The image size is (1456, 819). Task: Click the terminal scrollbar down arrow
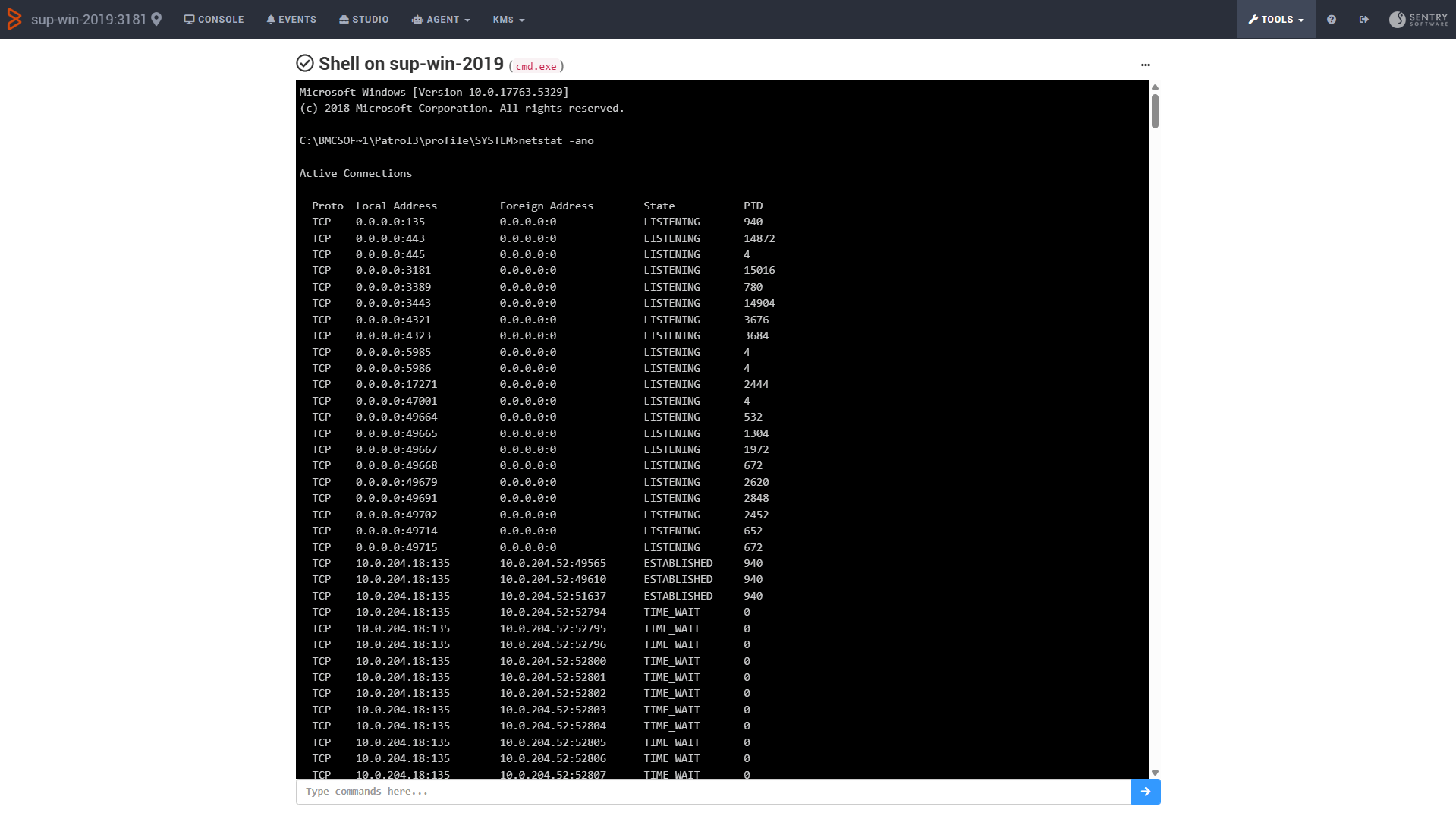(1155, 773)
